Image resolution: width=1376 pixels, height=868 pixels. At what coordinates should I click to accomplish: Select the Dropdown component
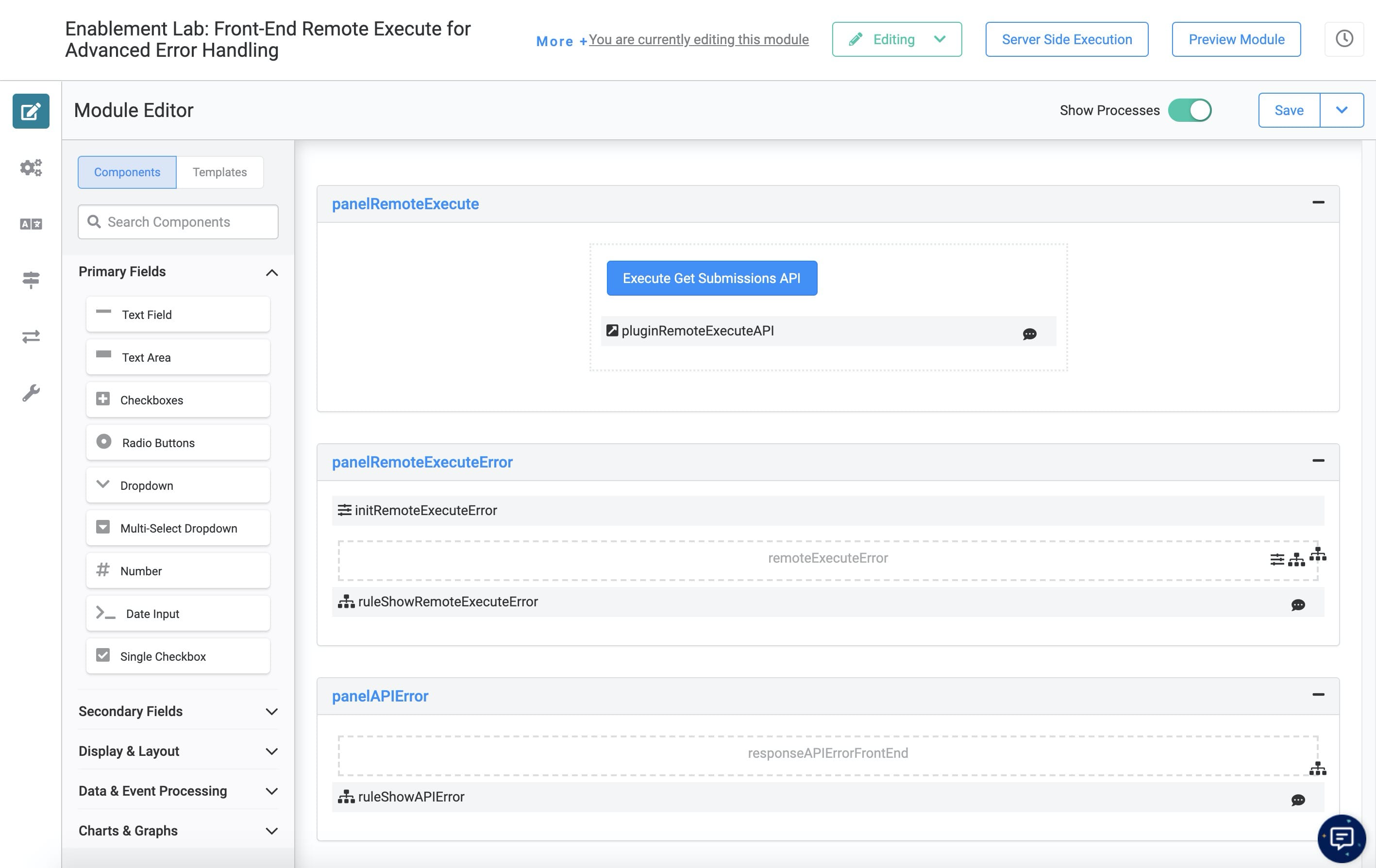(x=178, y=485)
